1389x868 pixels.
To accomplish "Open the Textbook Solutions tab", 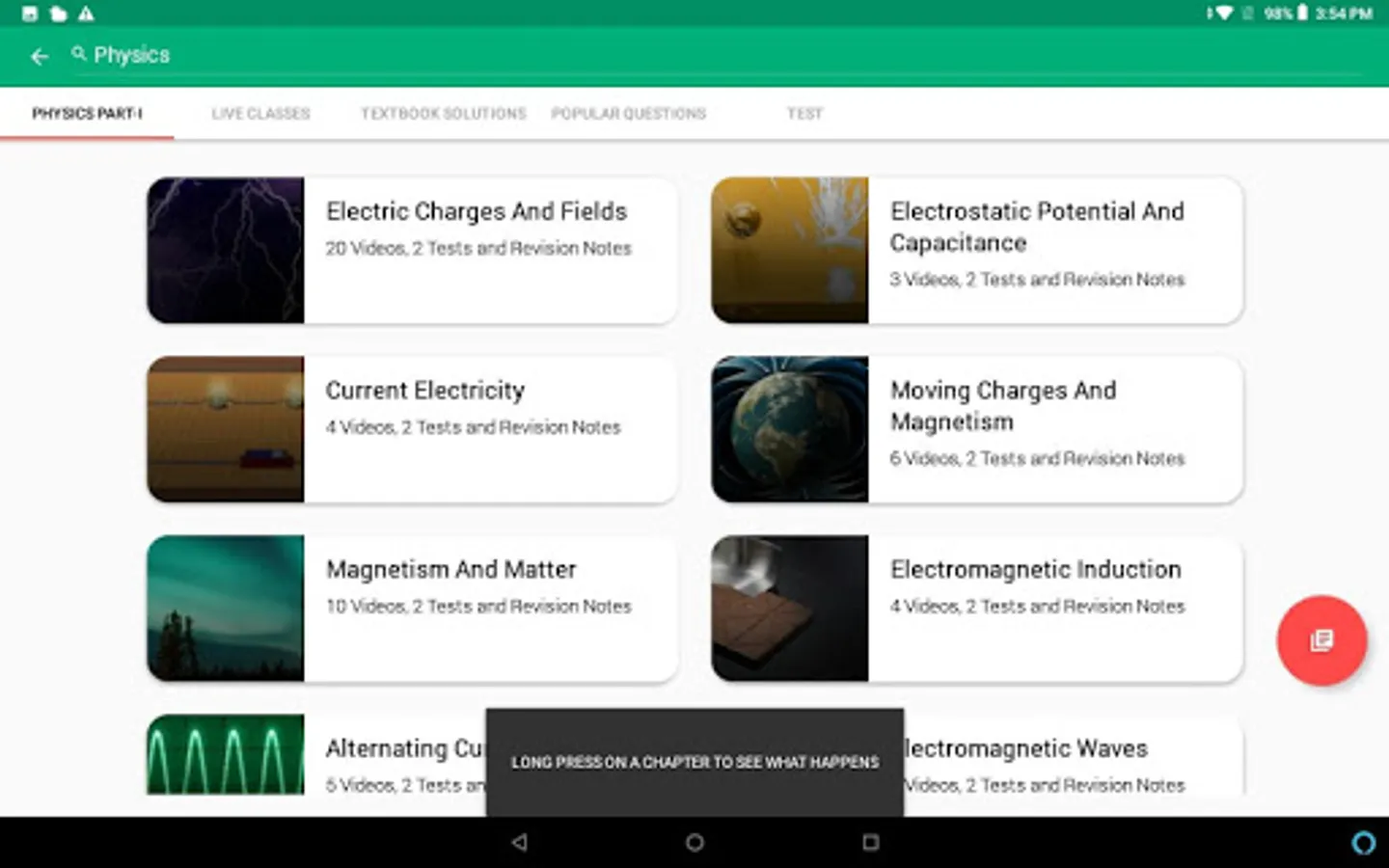I will [444, 114].
